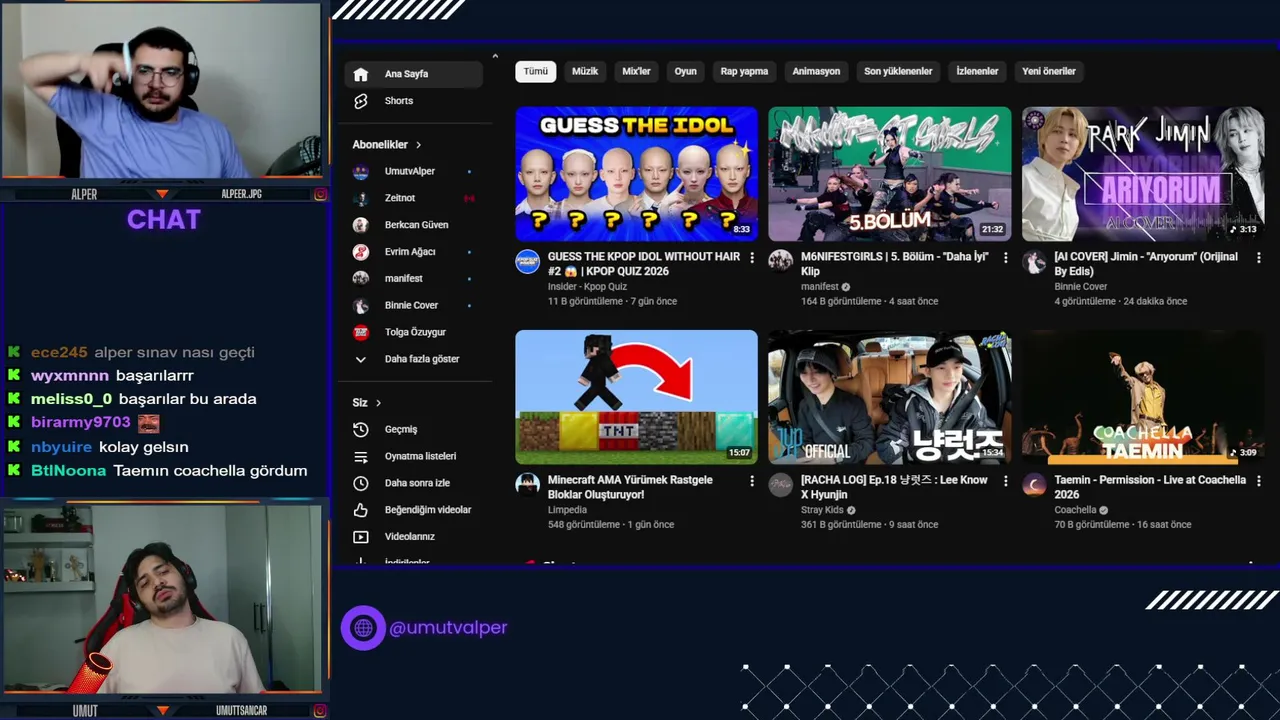
Task: Play the car interior RACHA LOG thumbnail
Action: (x=889, y=397)
